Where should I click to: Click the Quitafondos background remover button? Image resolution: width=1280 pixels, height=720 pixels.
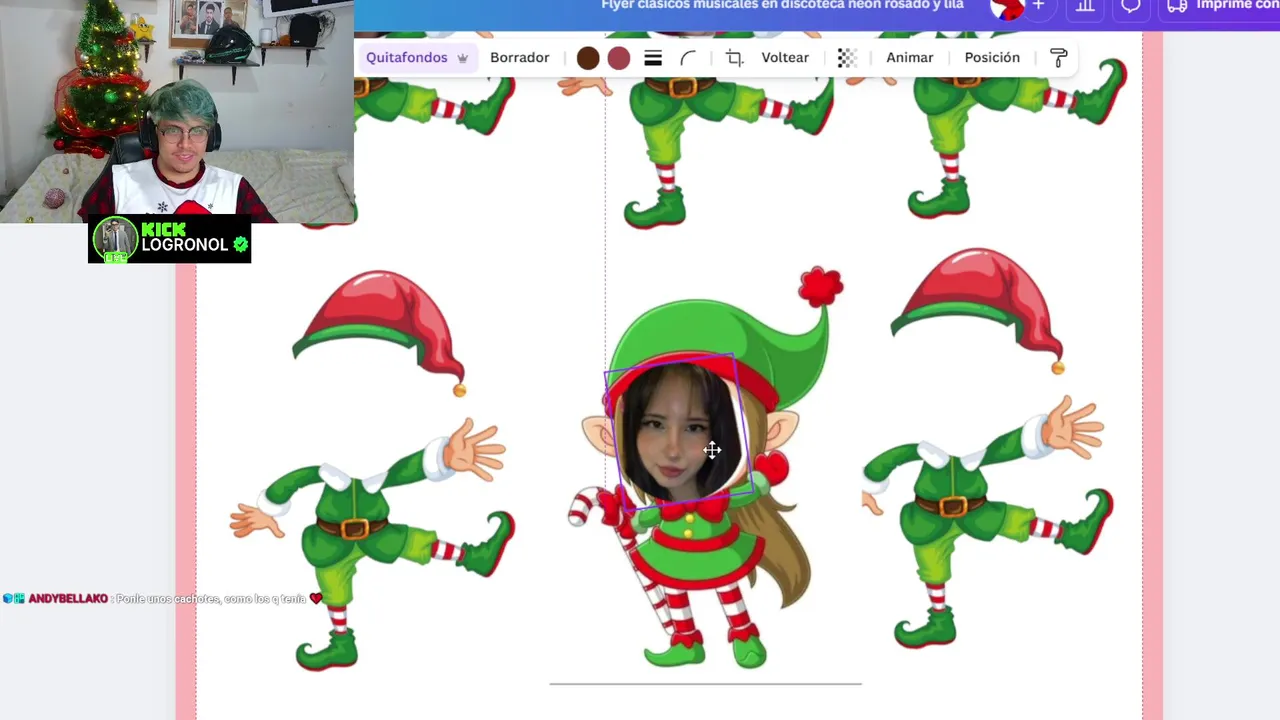click(416, 57)
